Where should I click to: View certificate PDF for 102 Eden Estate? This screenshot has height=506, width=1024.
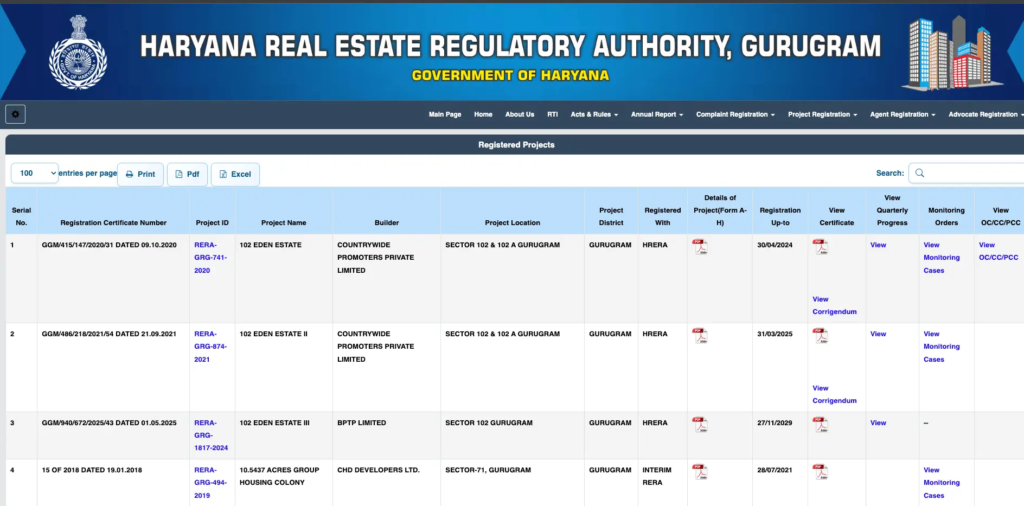click(820, 247)
